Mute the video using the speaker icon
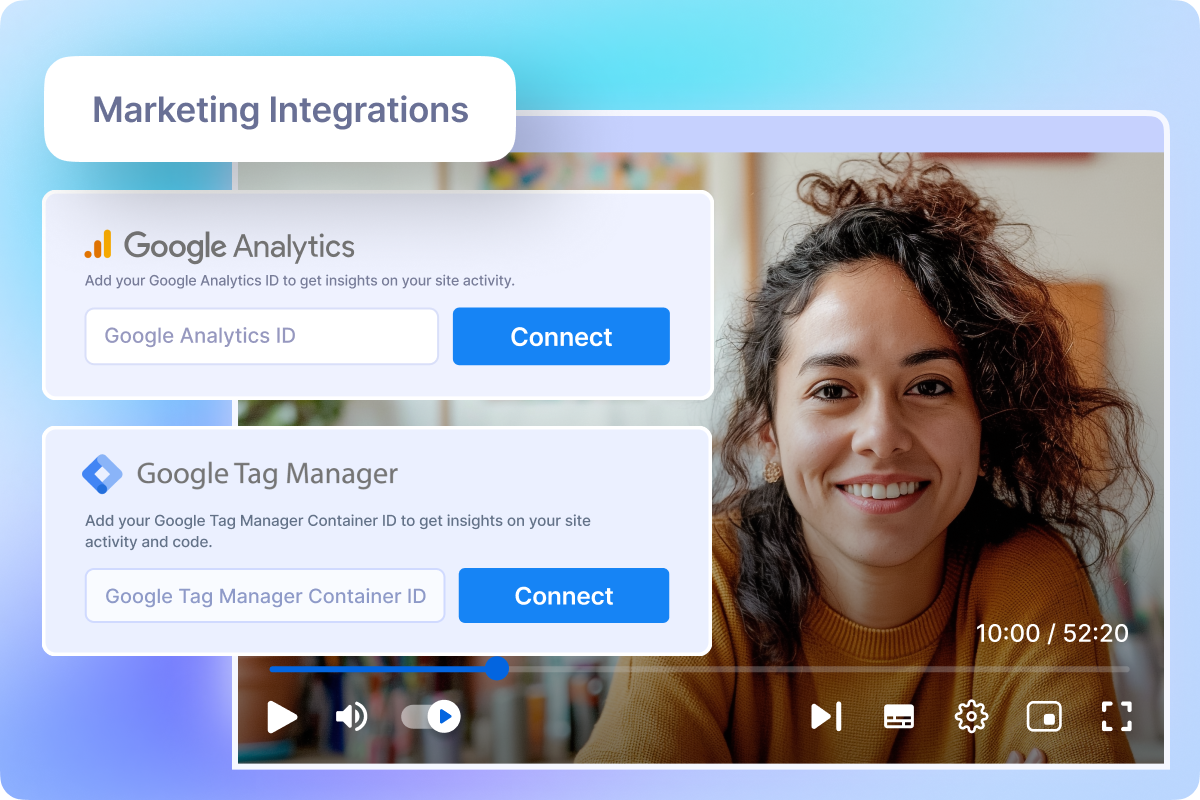Viewport: 1200px width, 800px height. point(351,716)
